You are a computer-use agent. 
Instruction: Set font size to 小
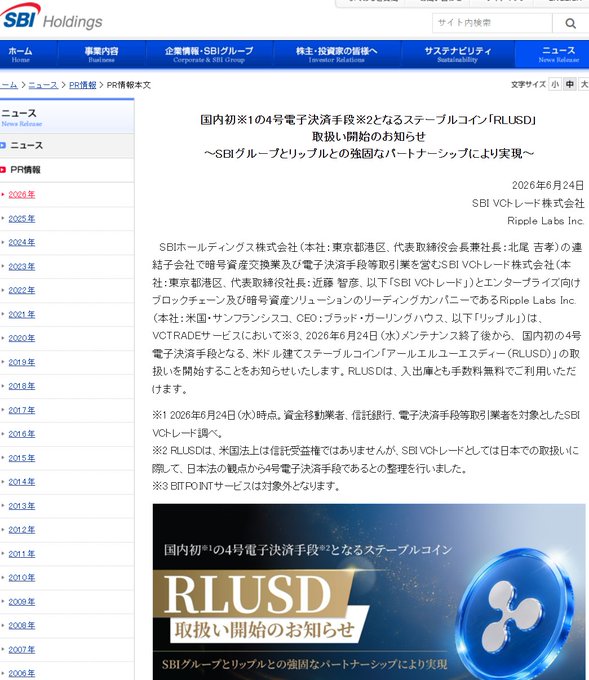(555, 84)
